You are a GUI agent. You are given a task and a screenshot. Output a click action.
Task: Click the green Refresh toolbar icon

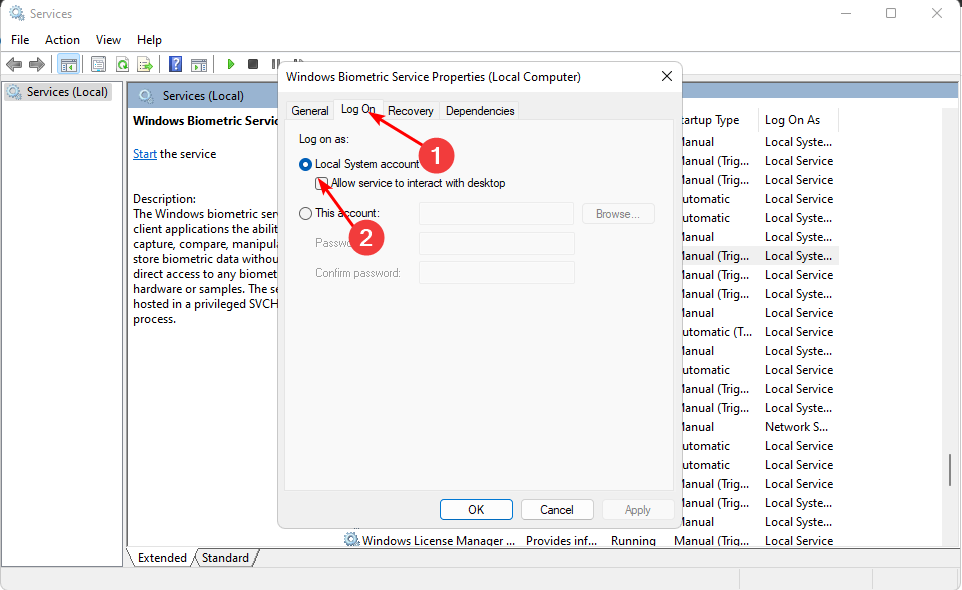coord(122,64)
